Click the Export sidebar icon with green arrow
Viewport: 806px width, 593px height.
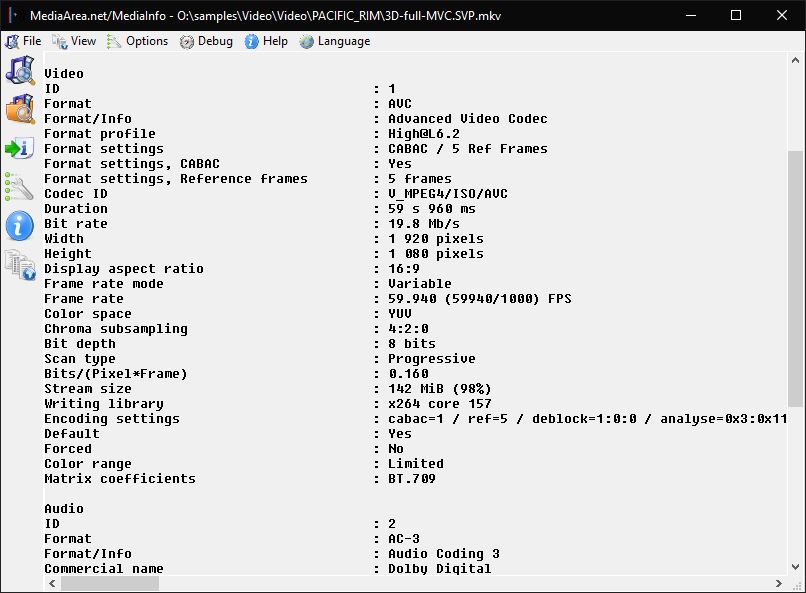(x=20, y=148)
